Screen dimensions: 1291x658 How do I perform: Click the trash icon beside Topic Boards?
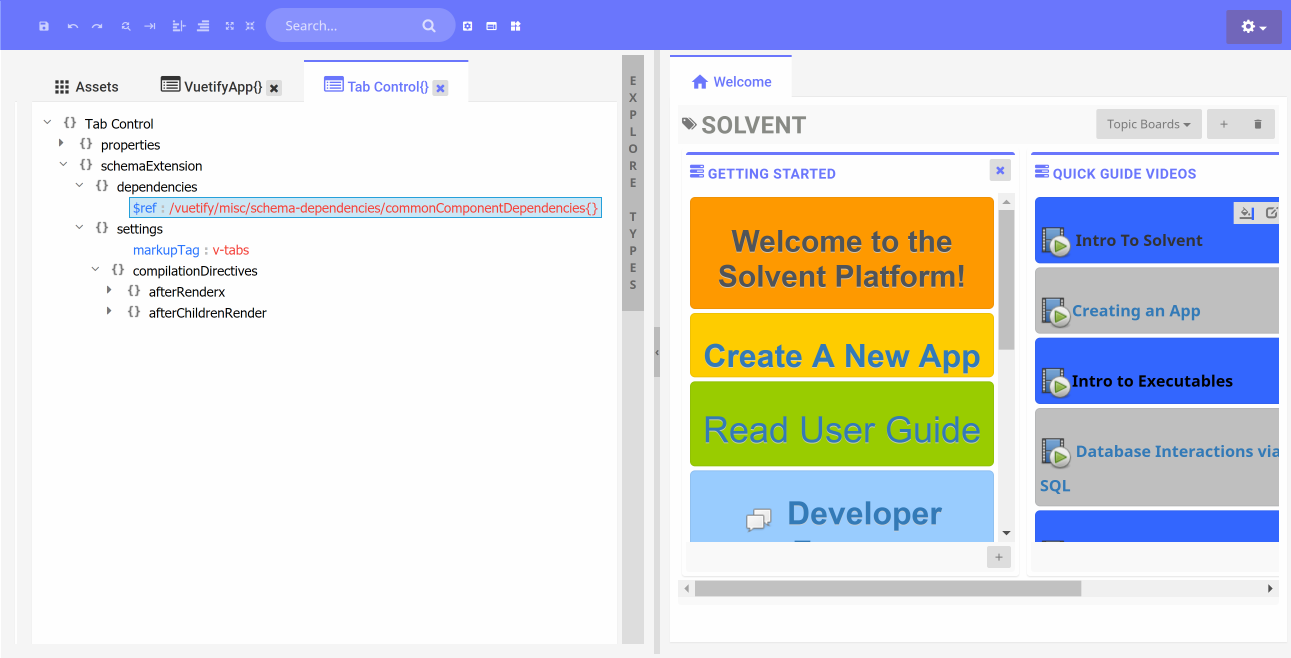[x=1257, y=124]
